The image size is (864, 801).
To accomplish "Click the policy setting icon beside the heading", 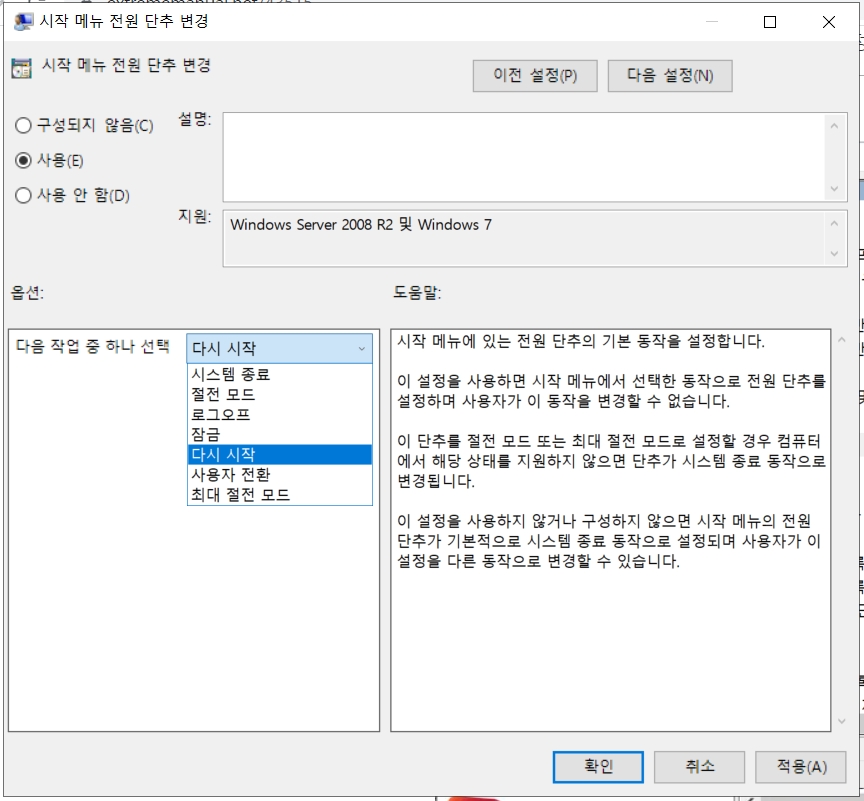I will (21, 68).
